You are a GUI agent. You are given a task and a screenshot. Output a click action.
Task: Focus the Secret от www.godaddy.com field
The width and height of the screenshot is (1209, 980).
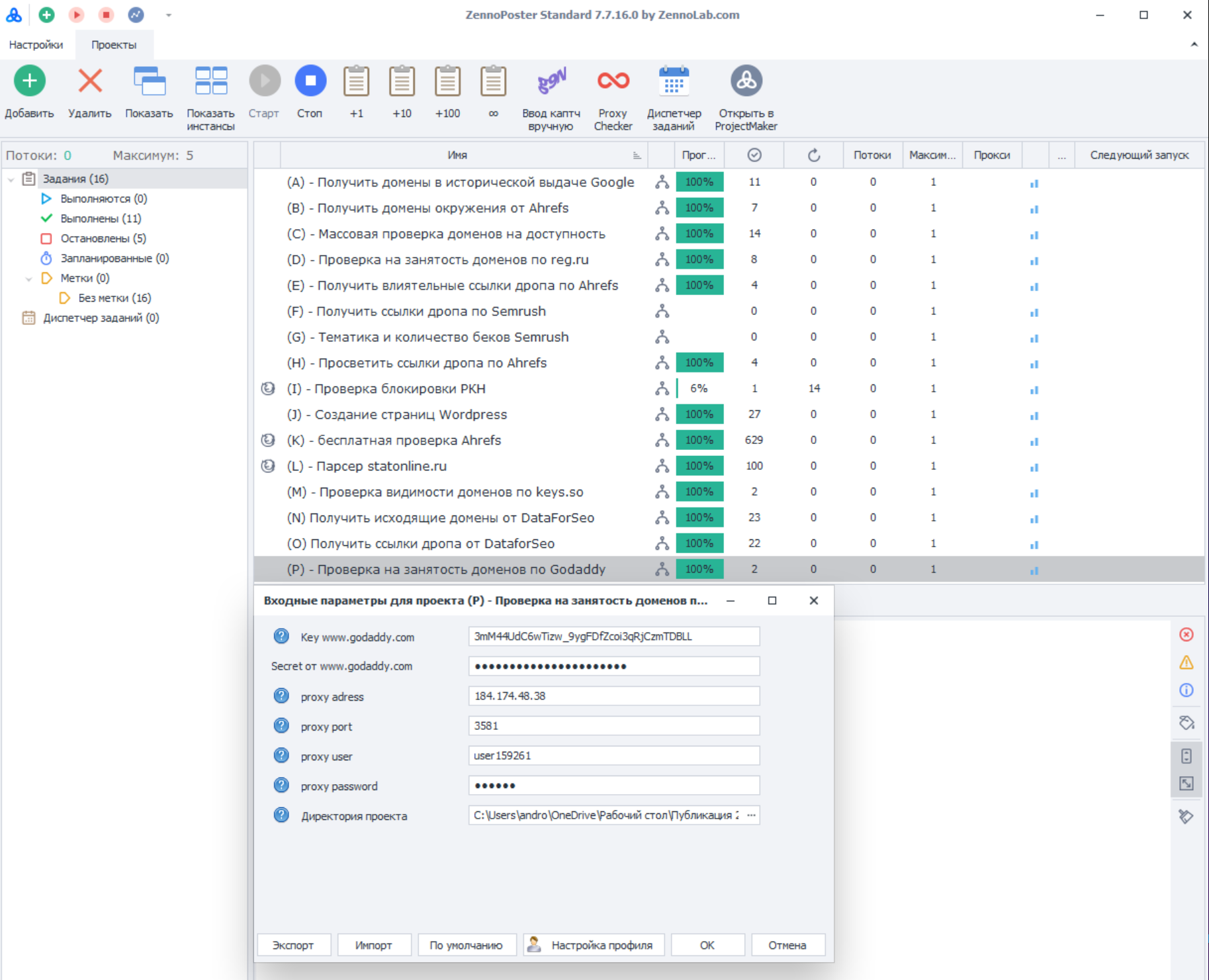tap(614, 666)
